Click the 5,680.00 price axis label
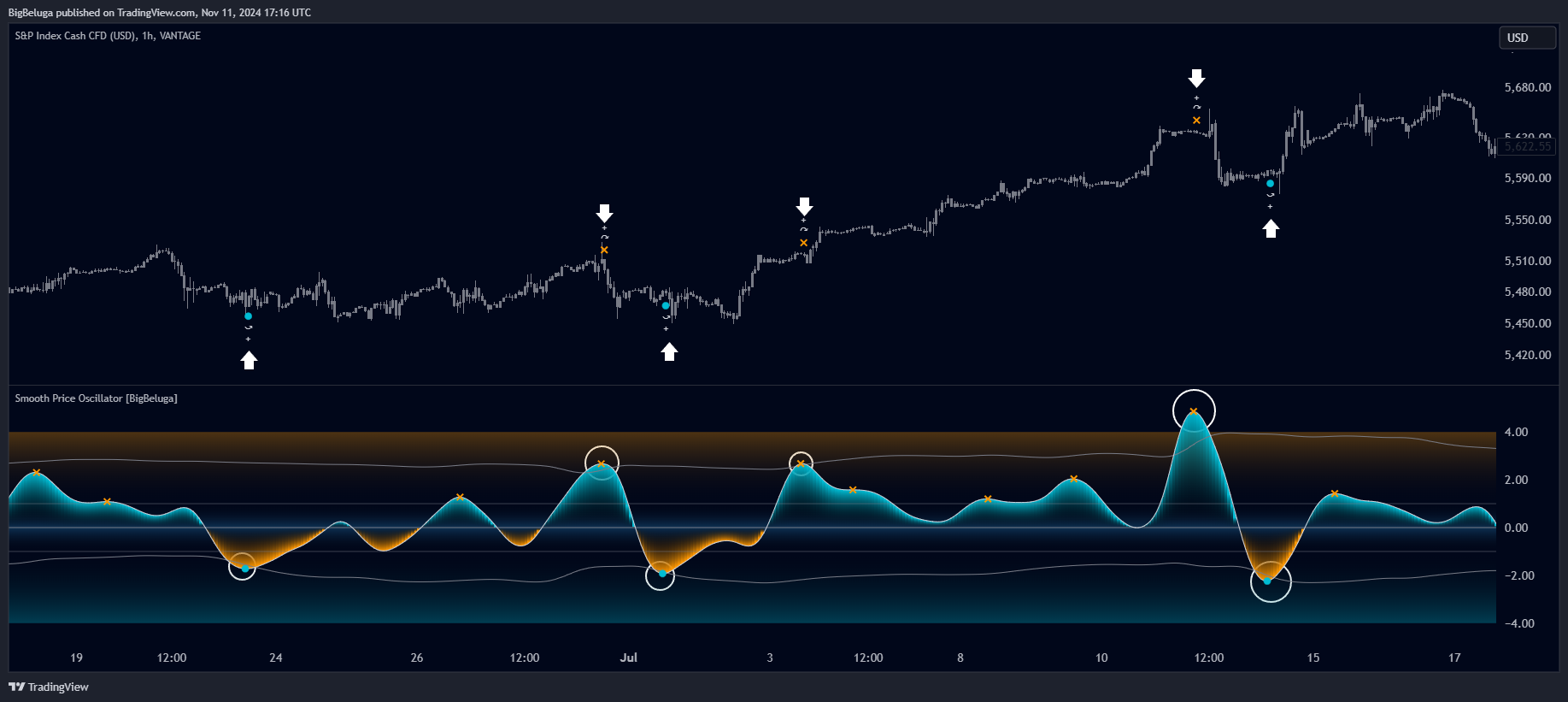The width and height of the screenshot is (1568, 702). point(1528,87)
